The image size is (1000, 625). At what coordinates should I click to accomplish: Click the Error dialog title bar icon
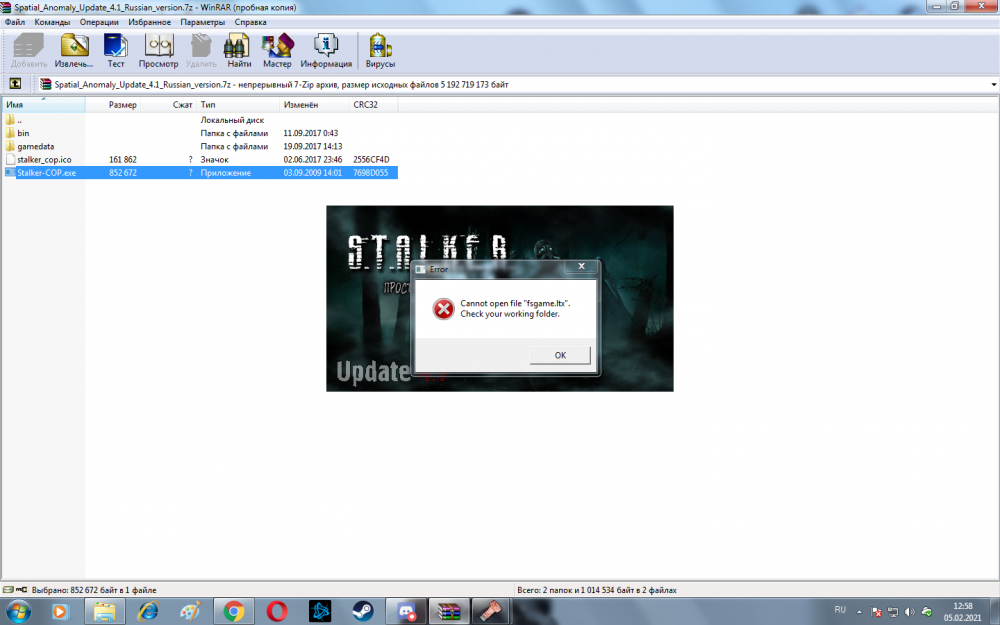coord(421,269)
